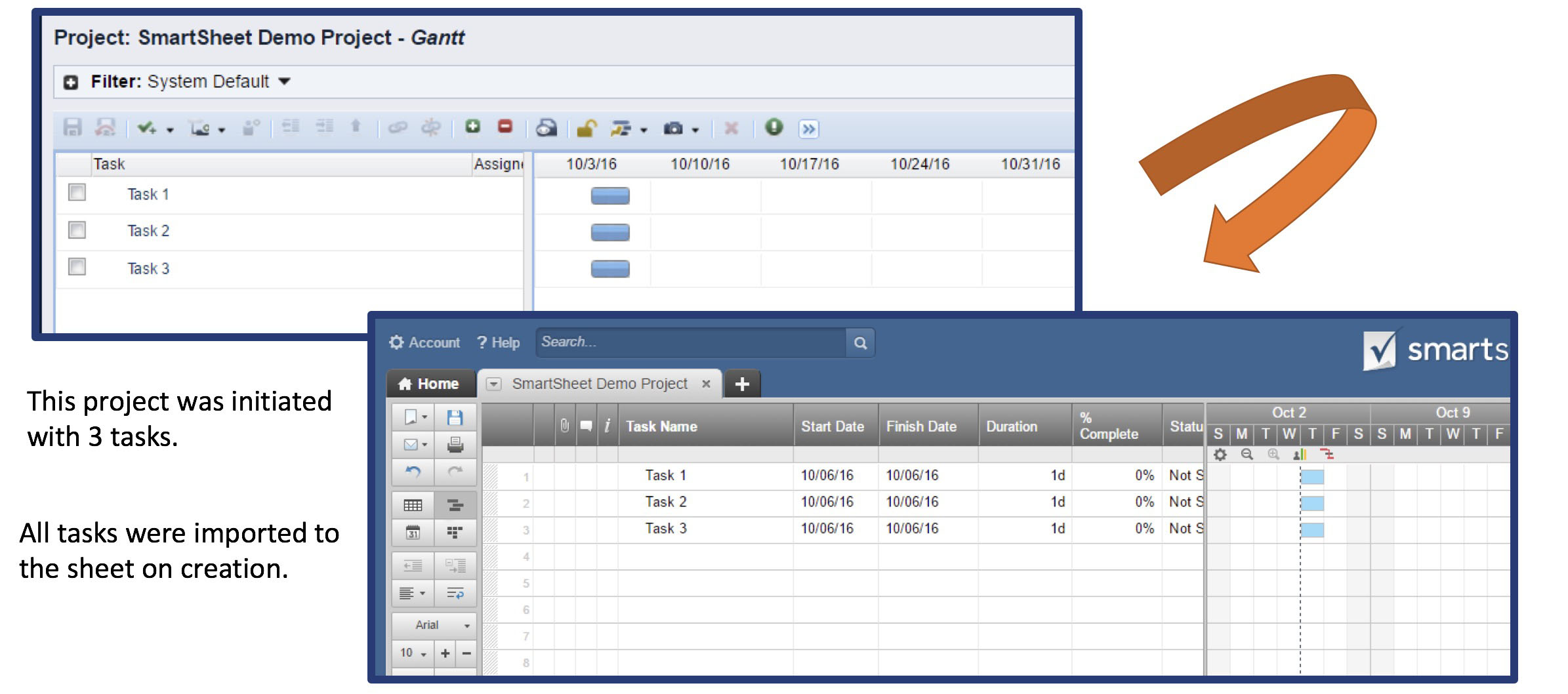The image size is (1568, 694).
Task: Click the blue Undo arrow in Smartsheet
Action: coord(413,472)
